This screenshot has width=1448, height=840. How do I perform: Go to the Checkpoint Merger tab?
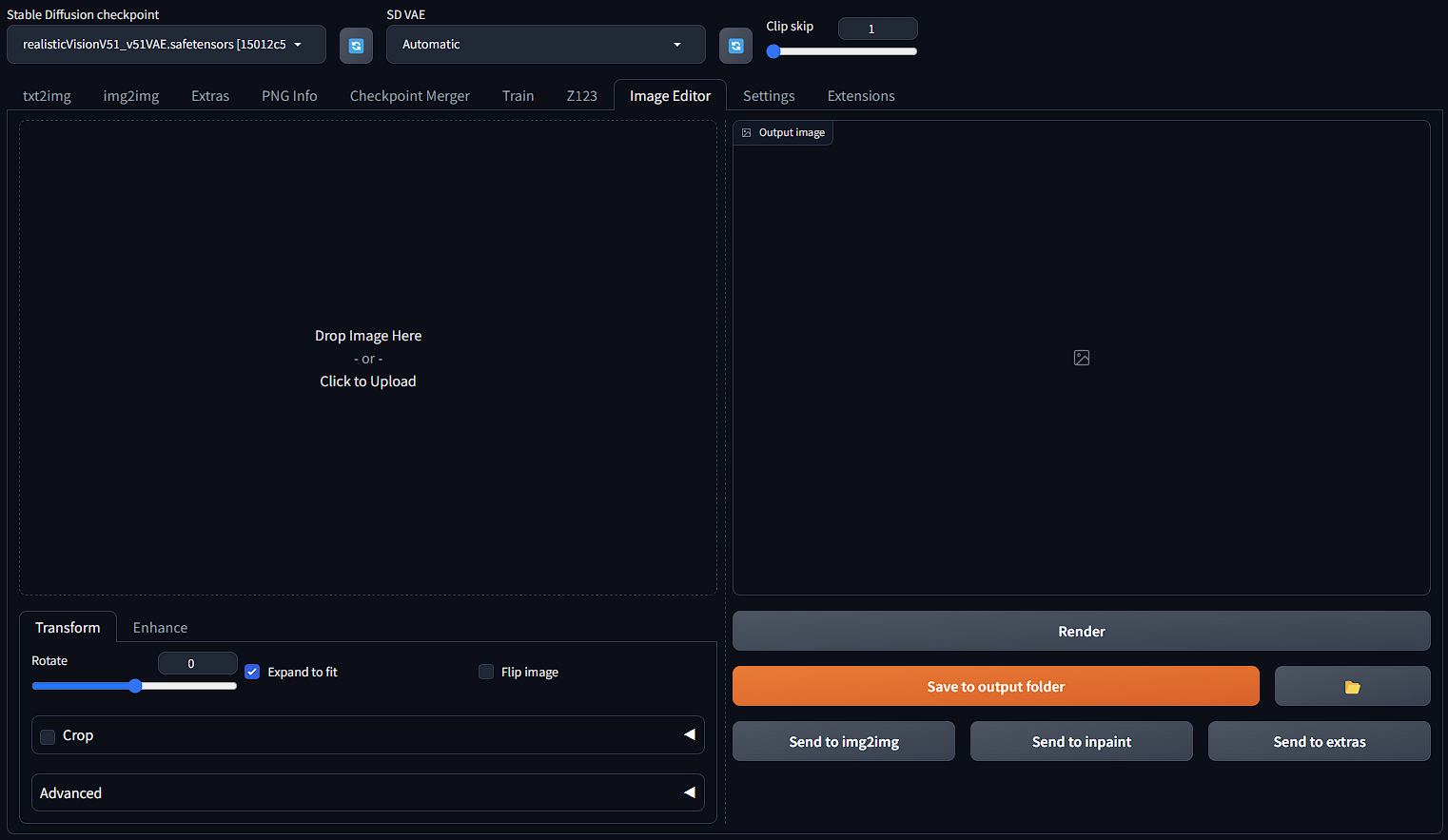(x=409, y=96)
